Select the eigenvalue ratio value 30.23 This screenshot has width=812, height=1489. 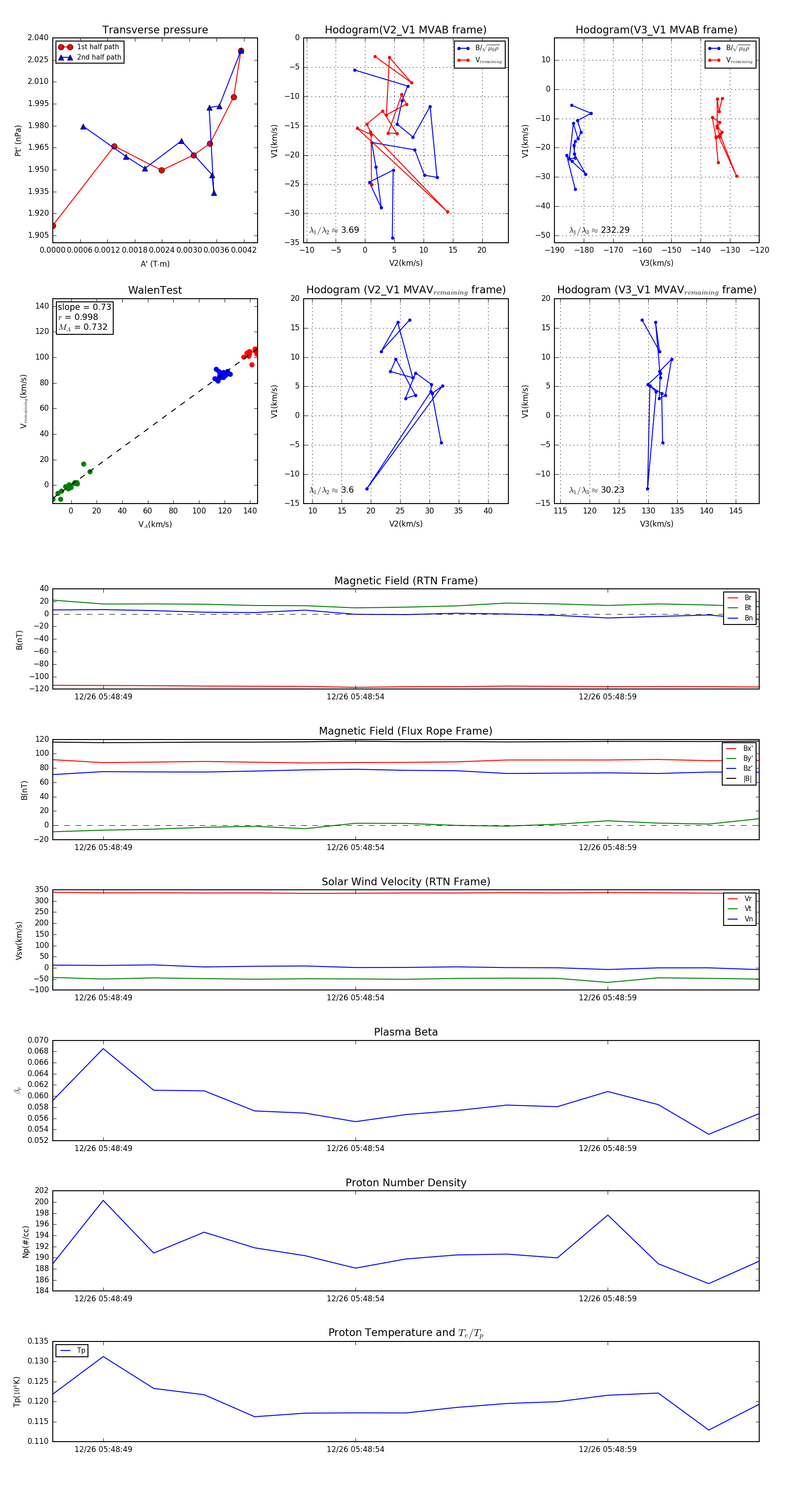tap(612, 490)
